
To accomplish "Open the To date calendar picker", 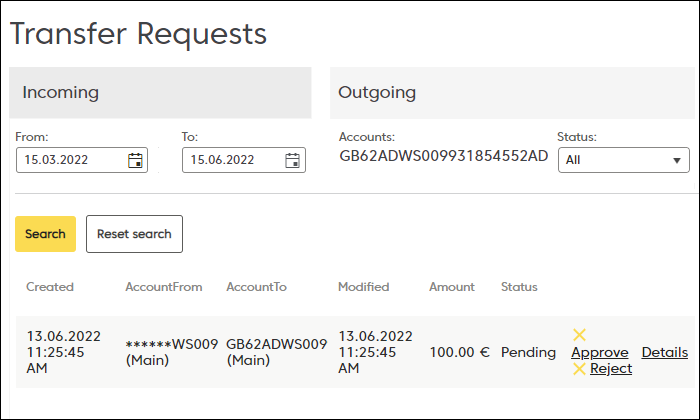I will click(x=292, y=160).
